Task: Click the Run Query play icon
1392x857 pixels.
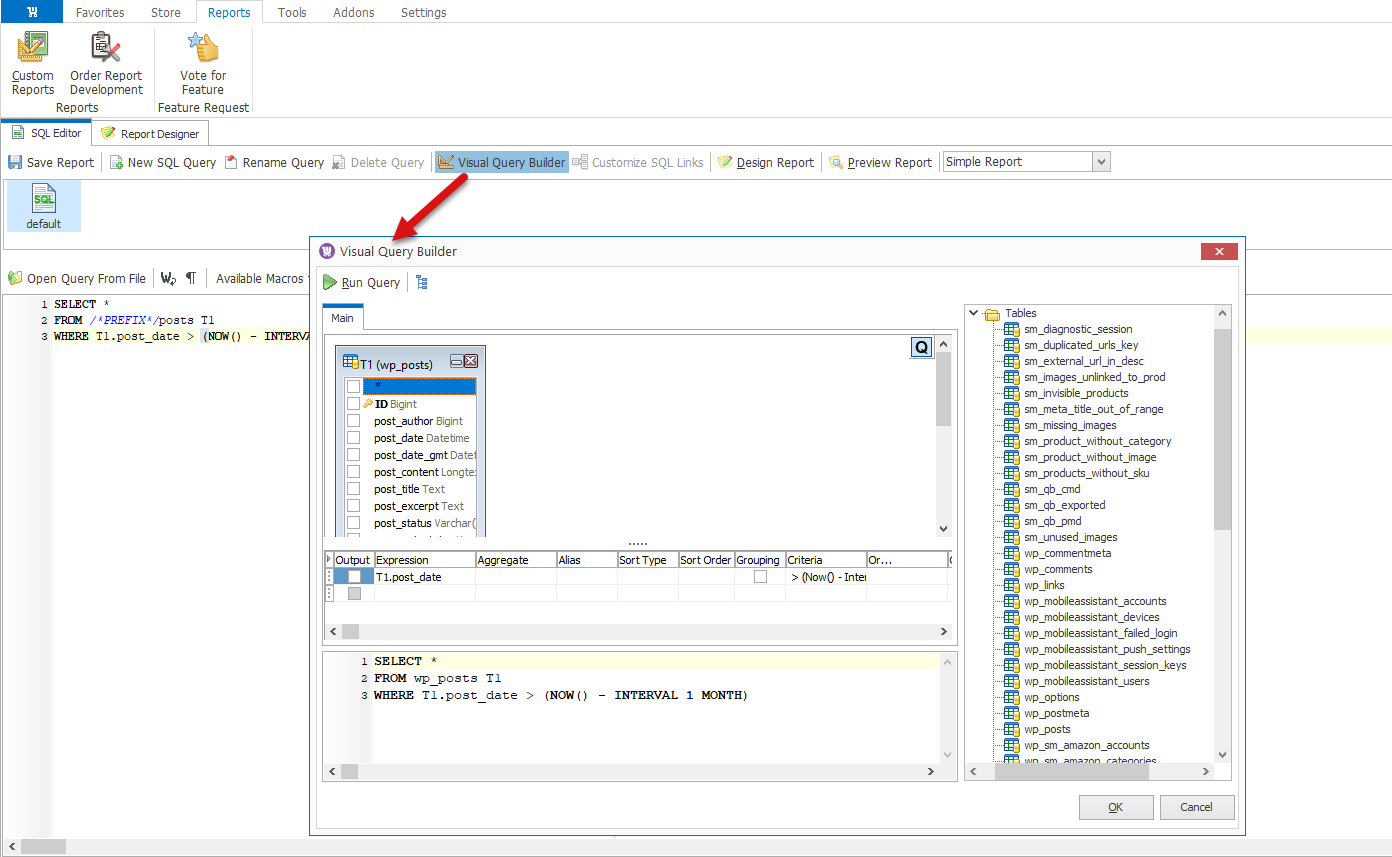Action: pyautogui.click(x=330, y=283)
